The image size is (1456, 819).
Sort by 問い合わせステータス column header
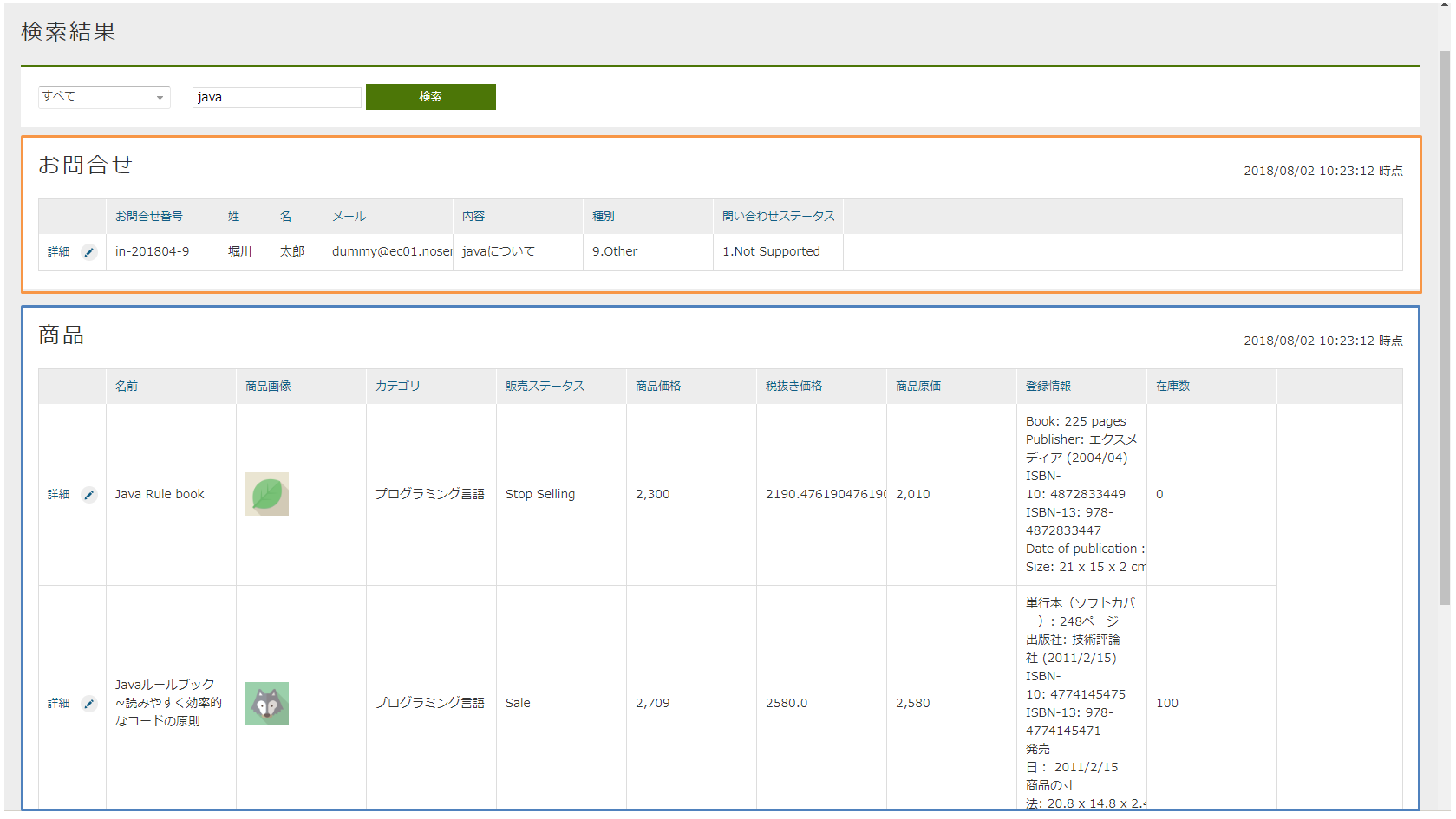[779, 217]
